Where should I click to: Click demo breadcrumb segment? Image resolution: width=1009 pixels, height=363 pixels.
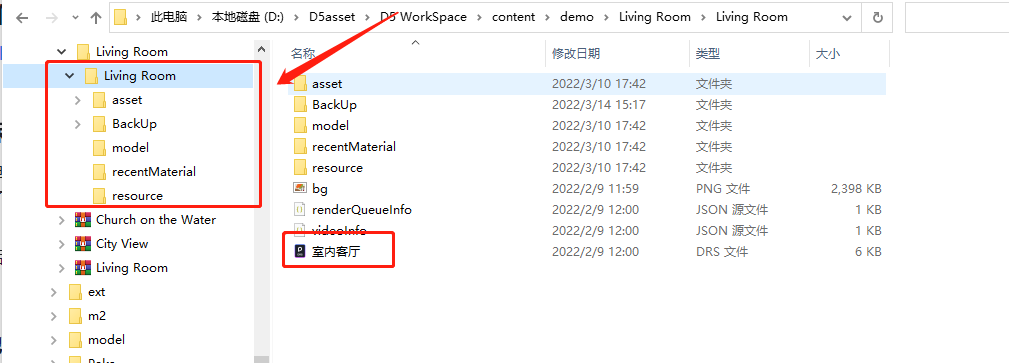tap(577, 17)
